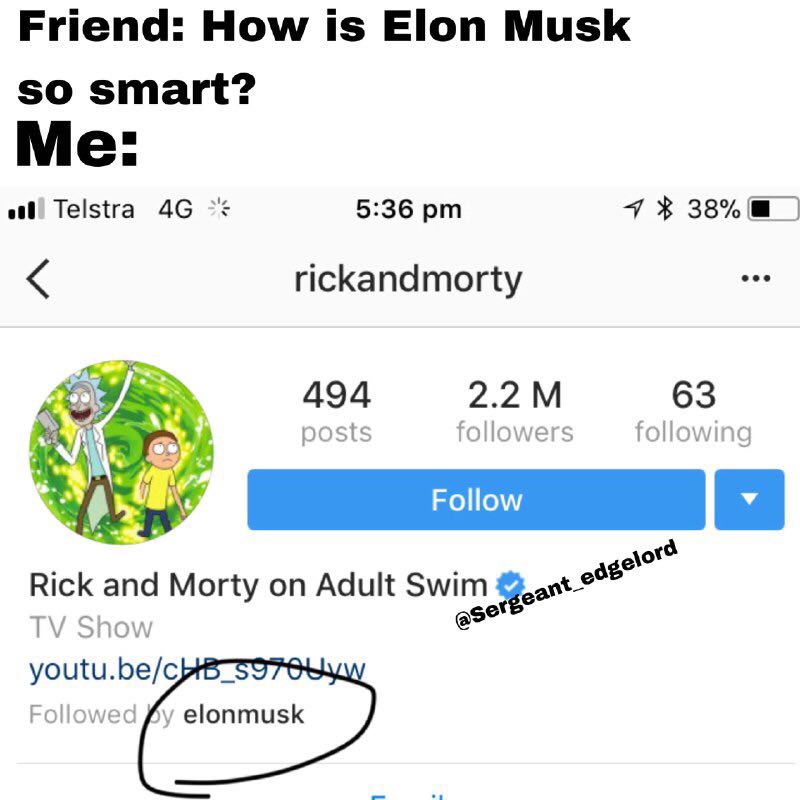View the 494 posts count
The image size is (800, 800).
coord(336,412)
